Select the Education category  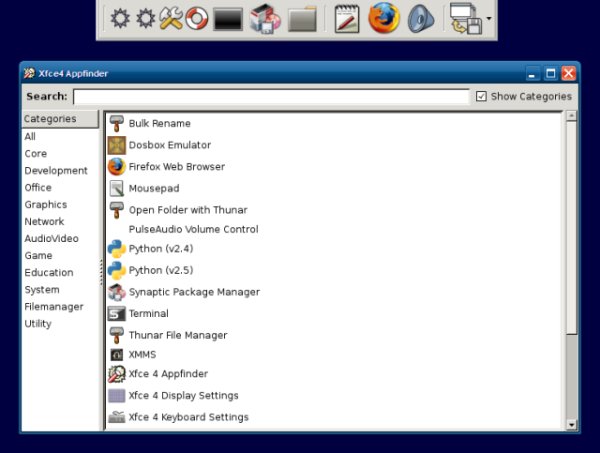point(49,272)
